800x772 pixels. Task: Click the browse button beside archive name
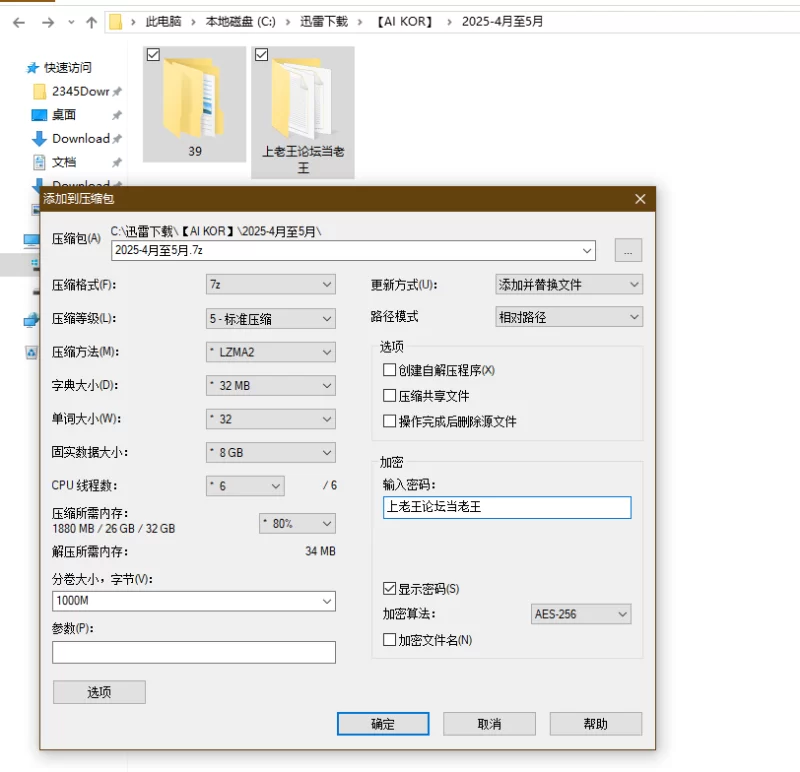tap(628, 251)
